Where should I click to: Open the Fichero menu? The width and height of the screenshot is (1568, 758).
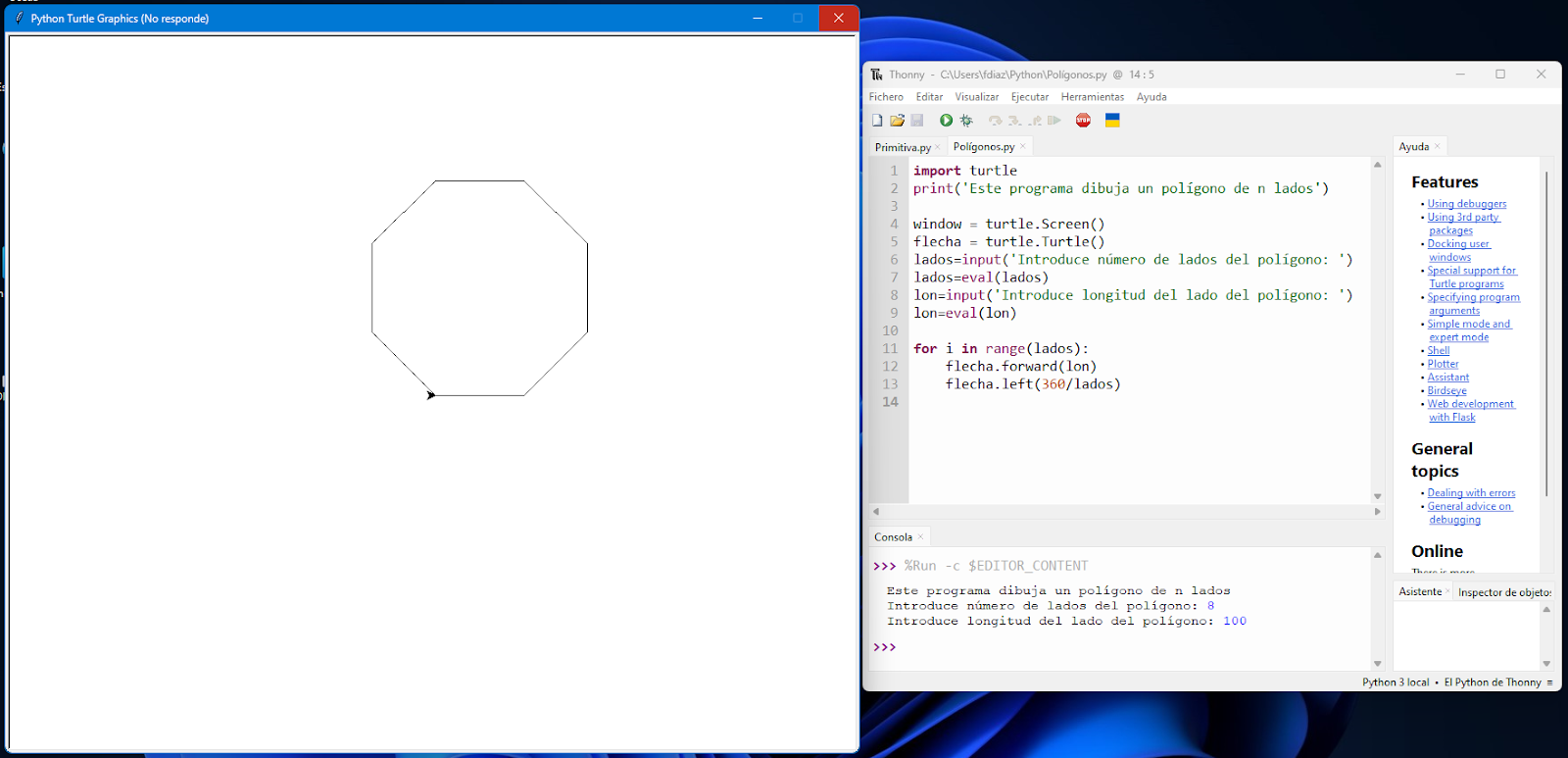click(x=886, y=97)
